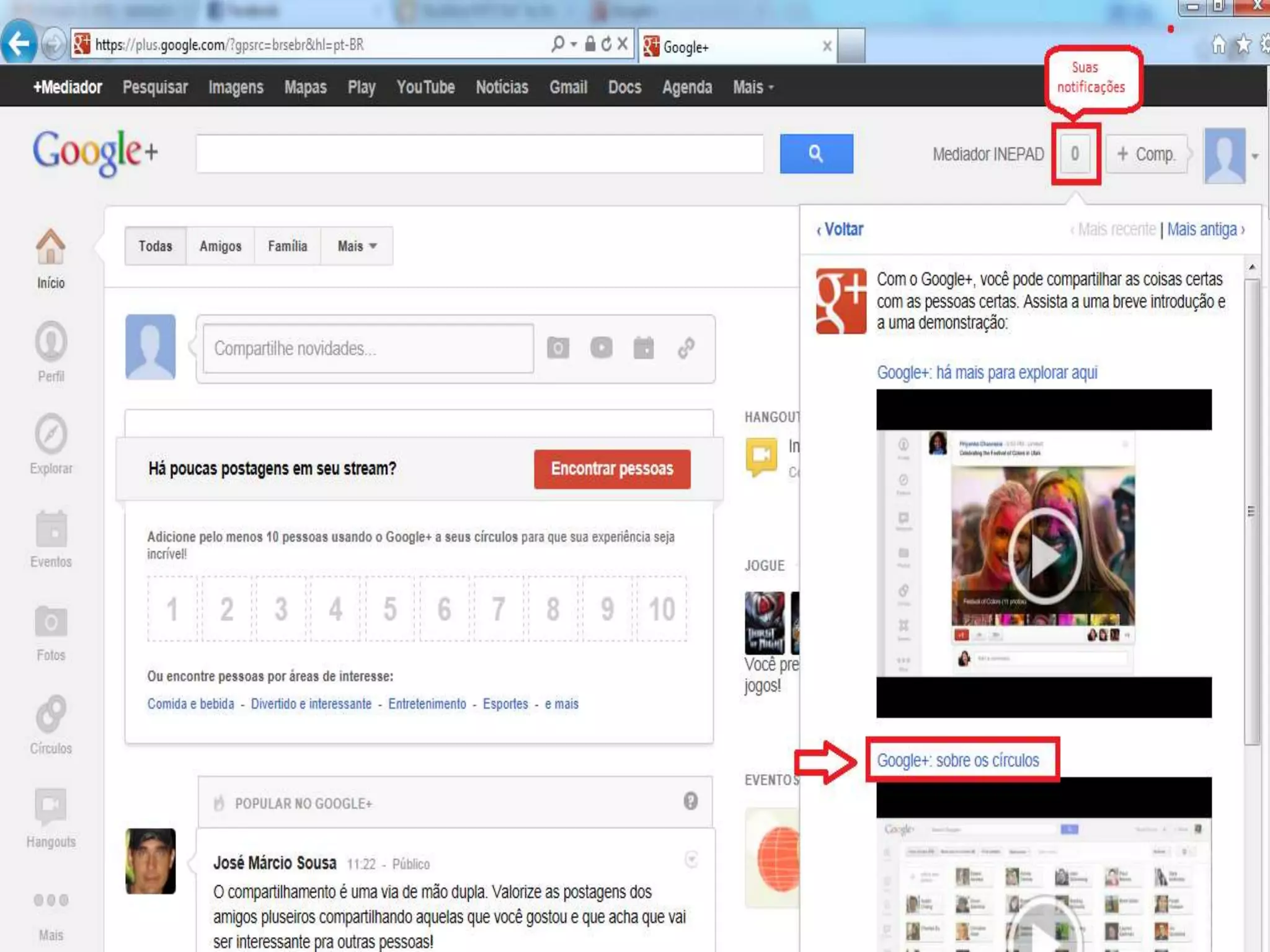This screenshot has width=1270, height=952.
Task: Click the Encontrar pessoas button
Action: (611, 469)
